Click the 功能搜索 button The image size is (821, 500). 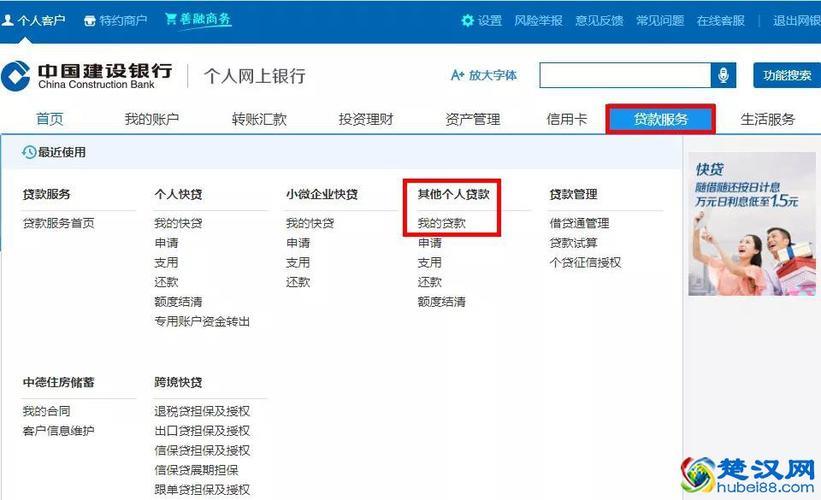pos(787,75)
